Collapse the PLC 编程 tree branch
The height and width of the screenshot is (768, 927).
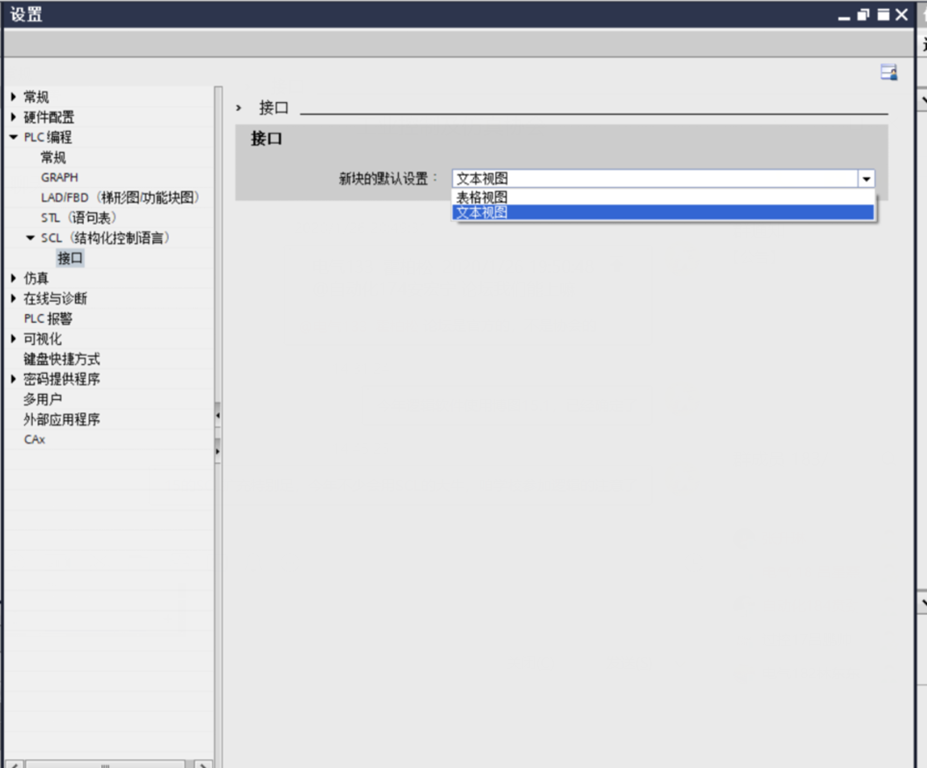pos(12,137)
